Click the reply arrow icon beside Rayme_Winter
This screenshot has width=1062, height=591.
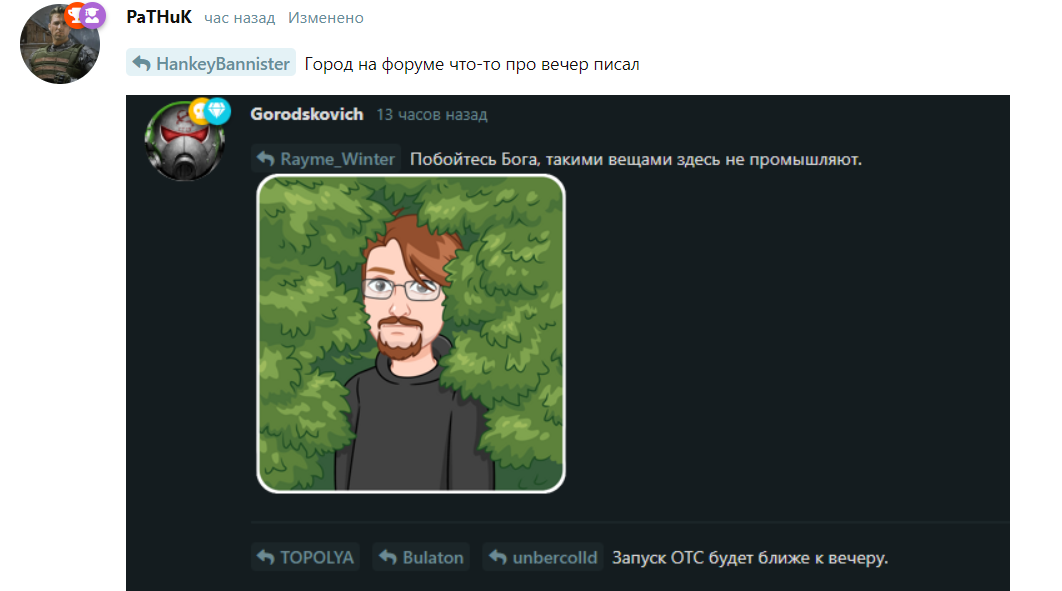pos(266,159)
